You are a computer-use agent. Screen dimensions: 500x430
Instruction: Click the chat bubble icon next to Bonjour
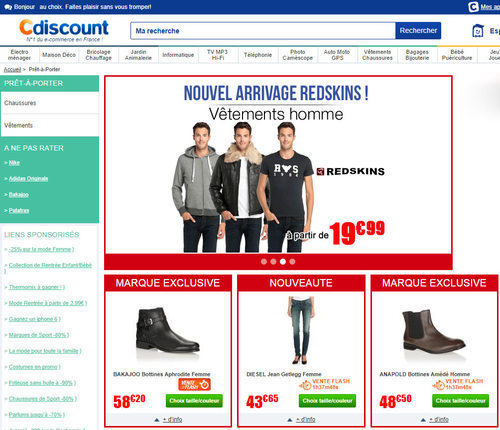tap(8, 7)
